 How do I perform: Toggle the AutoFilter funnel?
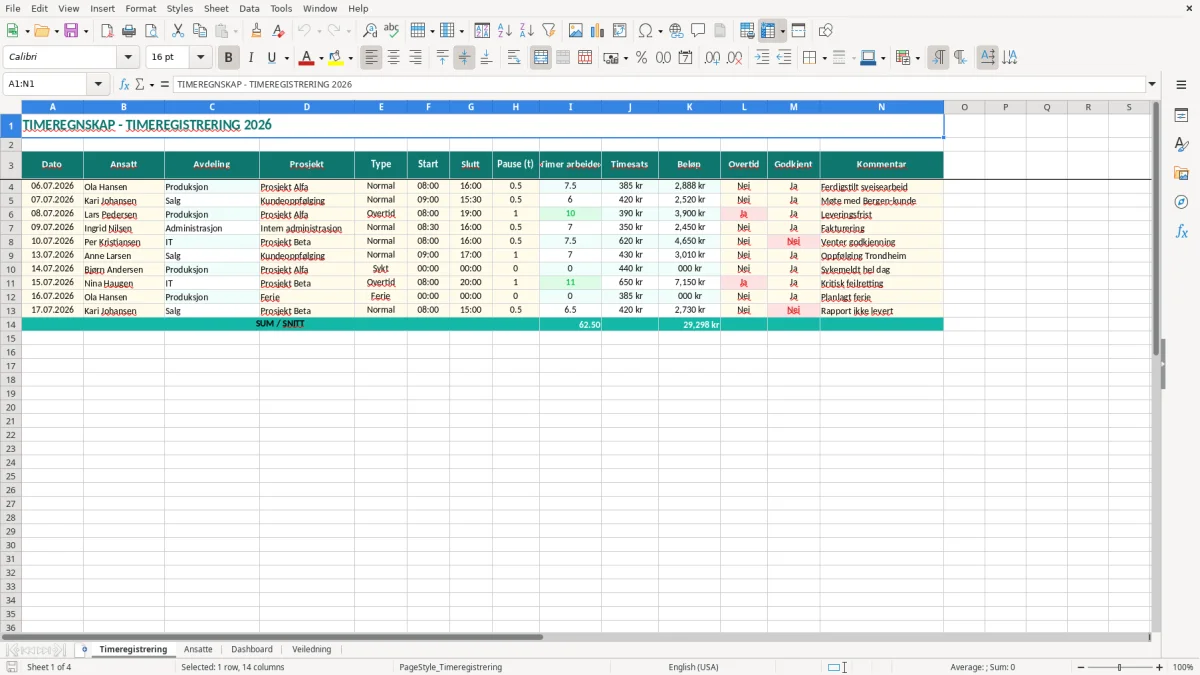click(x=549, y=31)
